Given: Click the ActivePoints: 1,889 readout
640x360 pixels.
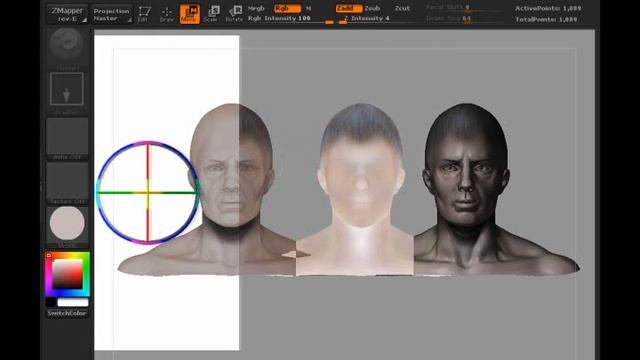Looking at the screenshot, I should coord(548,8).
